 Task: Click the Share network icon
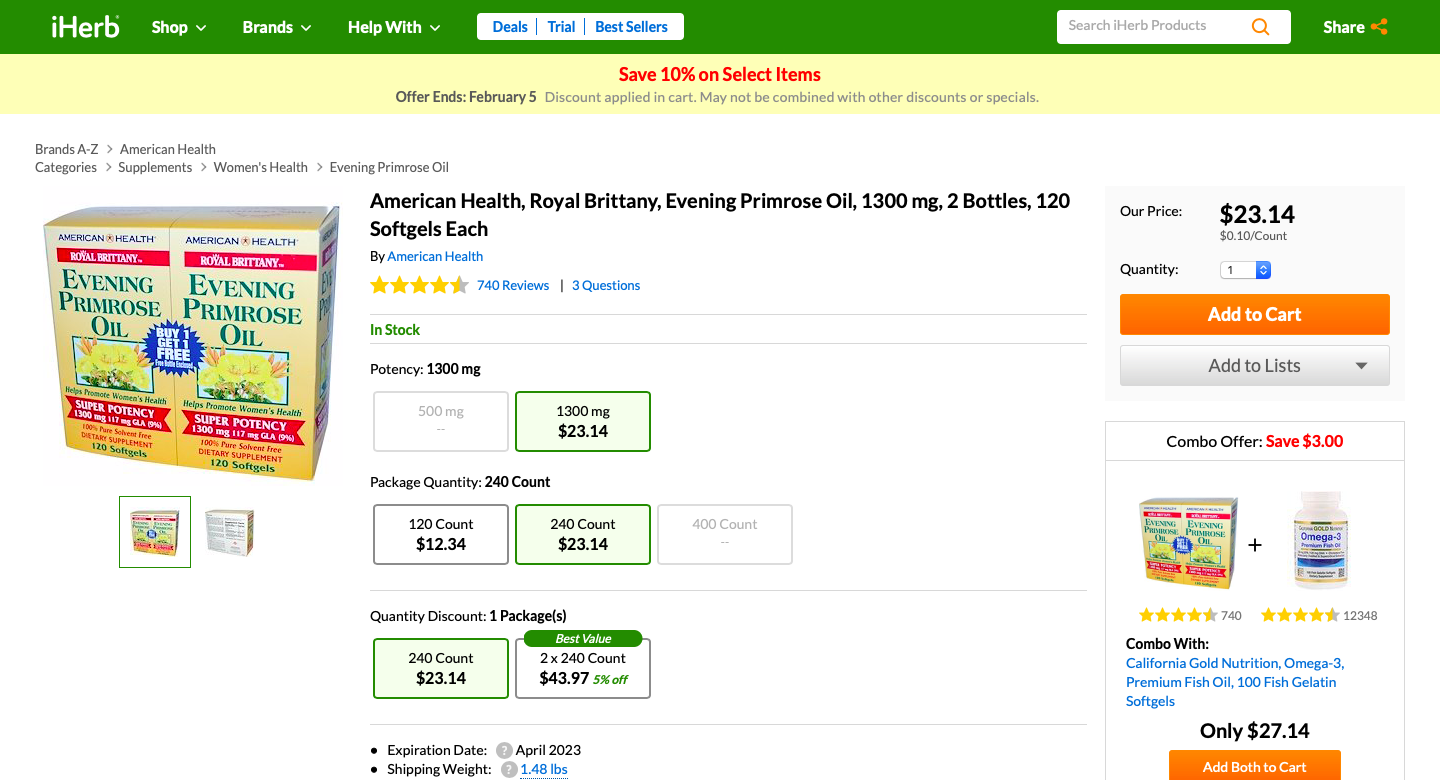tap(1379, 27)
